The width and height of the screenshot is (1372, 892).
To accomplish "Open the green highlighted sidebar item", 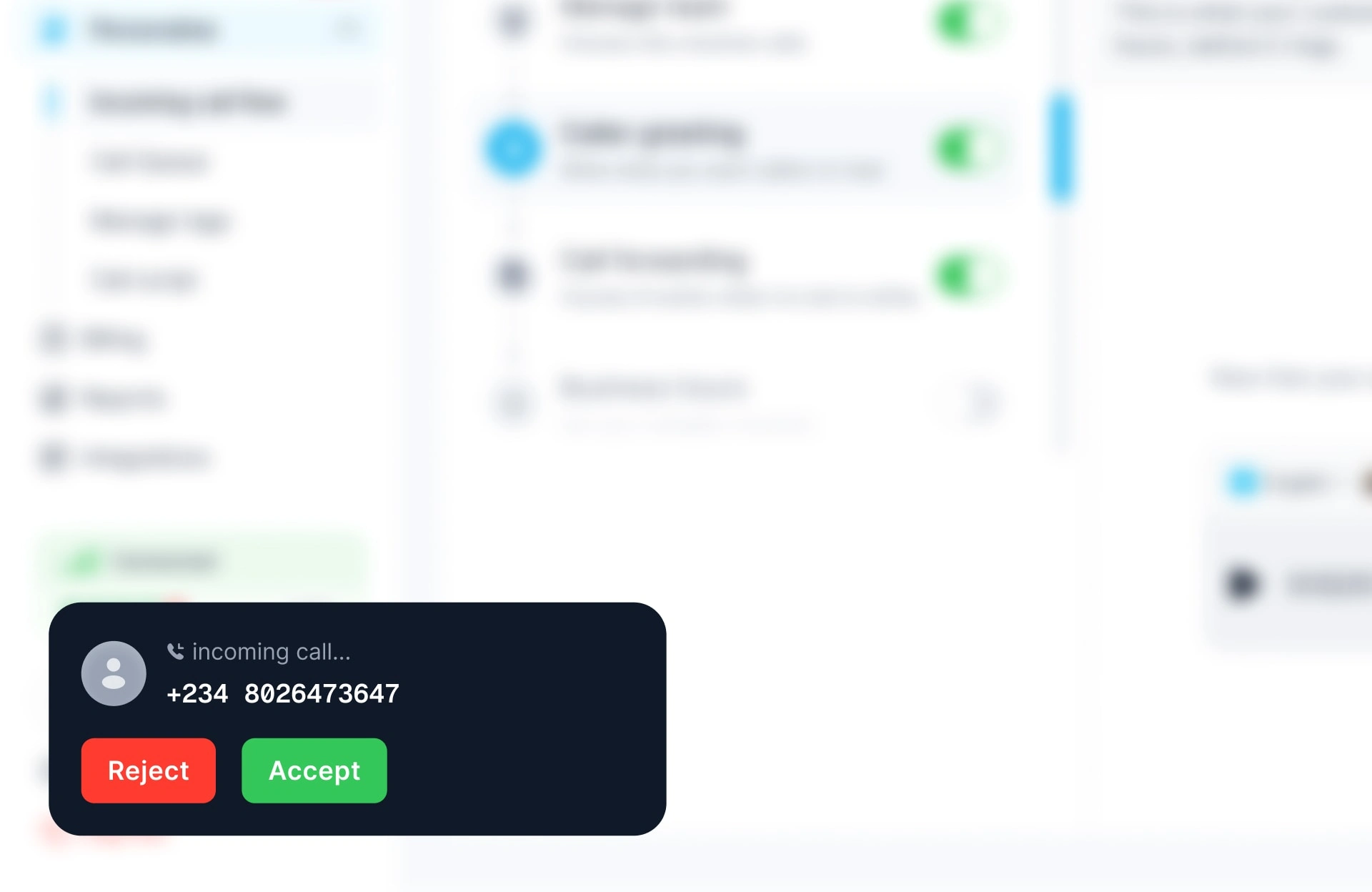I will [202, 562].
